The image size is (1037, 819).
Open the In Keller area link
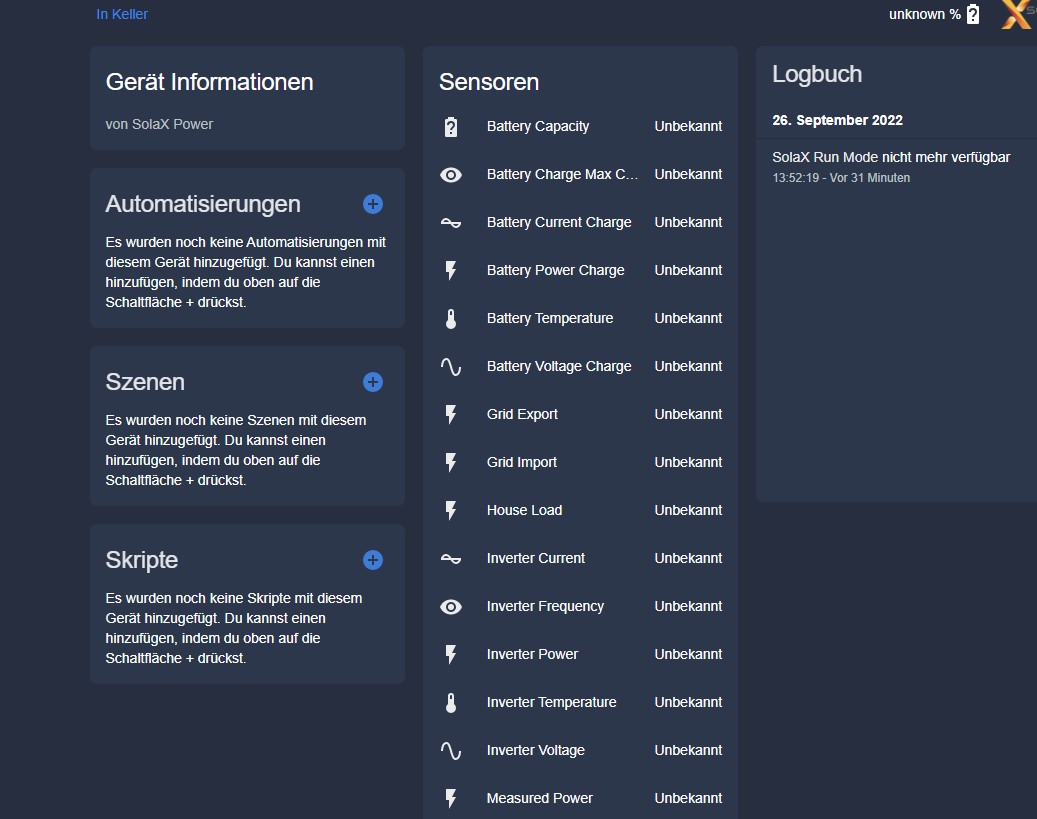(x=122, y=14)
